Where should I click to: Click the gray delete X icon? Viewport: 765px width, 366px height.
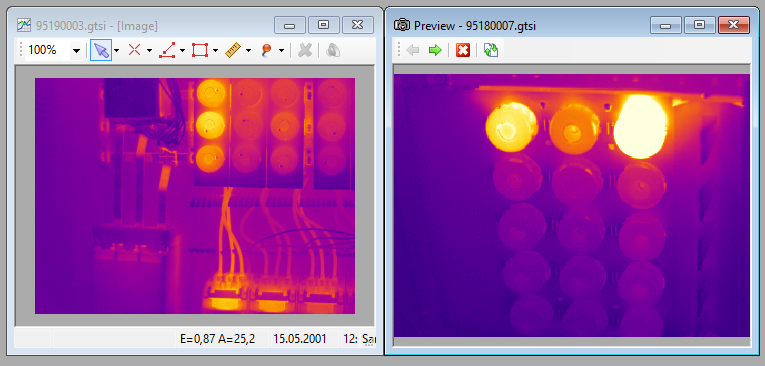305,50
